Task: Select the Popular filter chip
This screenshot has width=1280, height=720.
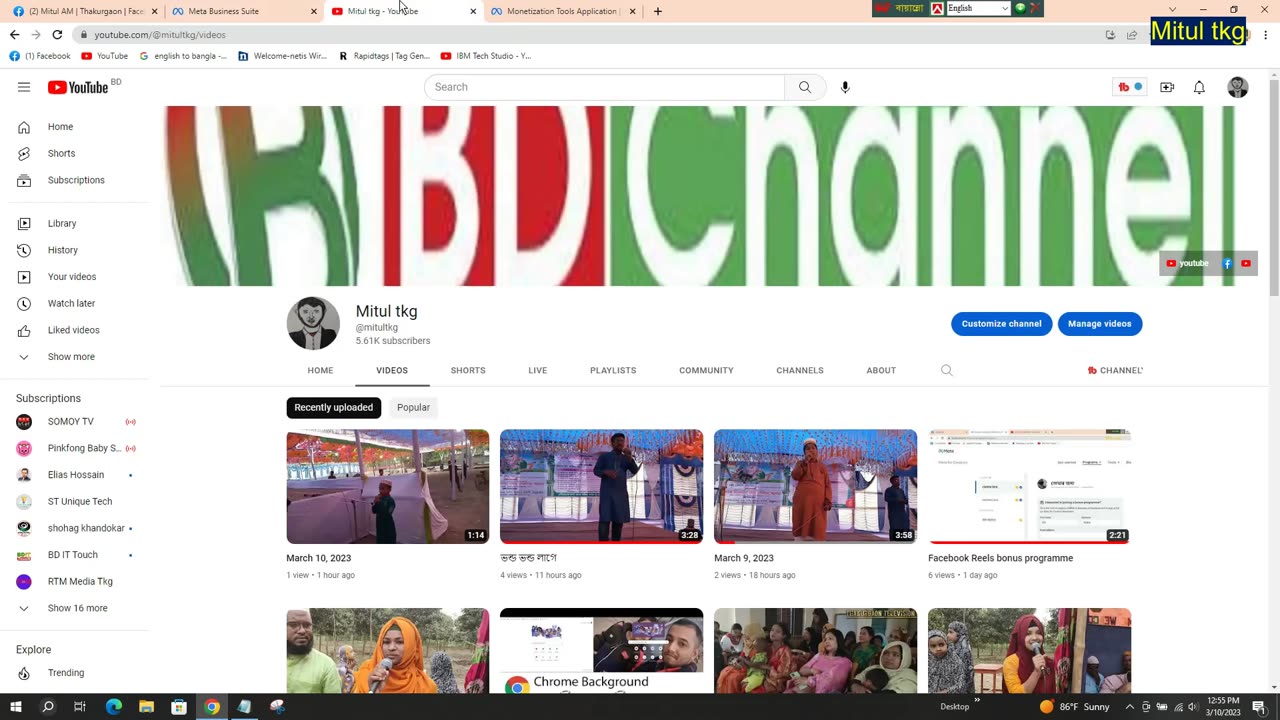Action: [x=413, y=407]
